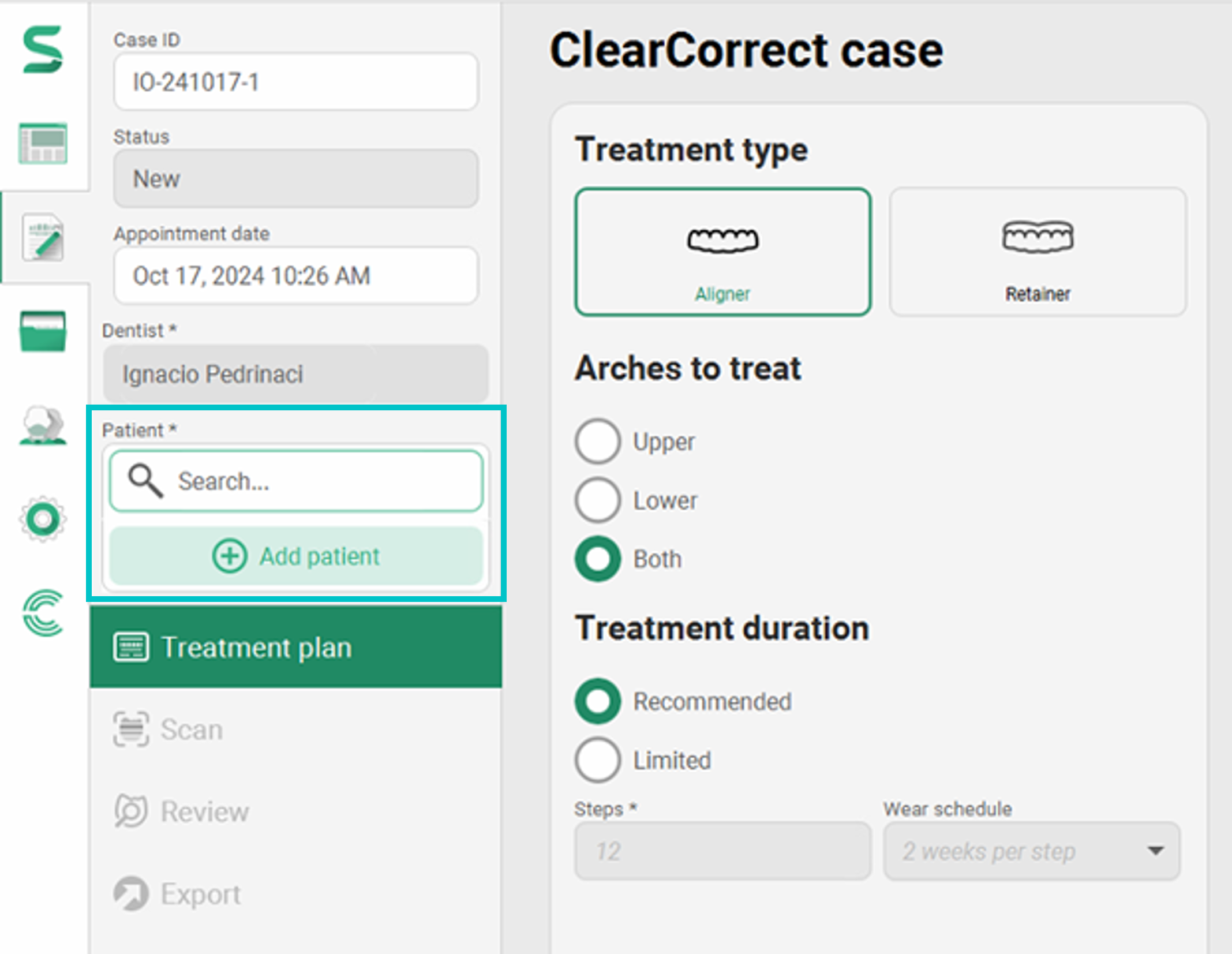Image resolution: width=1232 pixels, height=954 pixels.
Task: Click the Wear schedule label
Action: pos(948,809)
